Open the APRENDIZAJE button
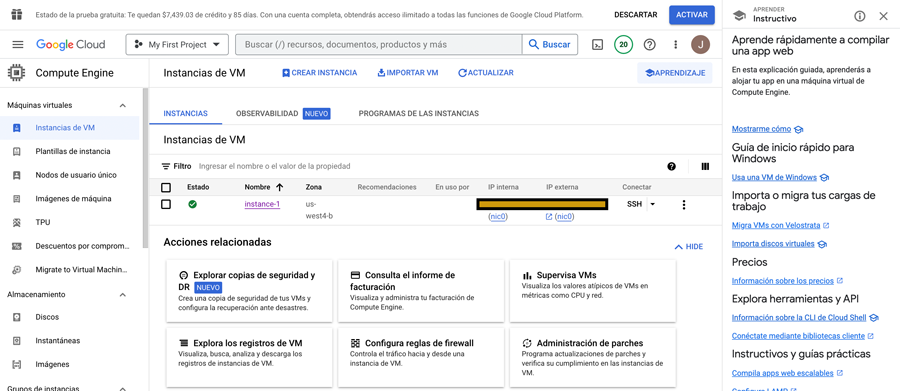This screenshot has height=391, width=900. (675, 73)
